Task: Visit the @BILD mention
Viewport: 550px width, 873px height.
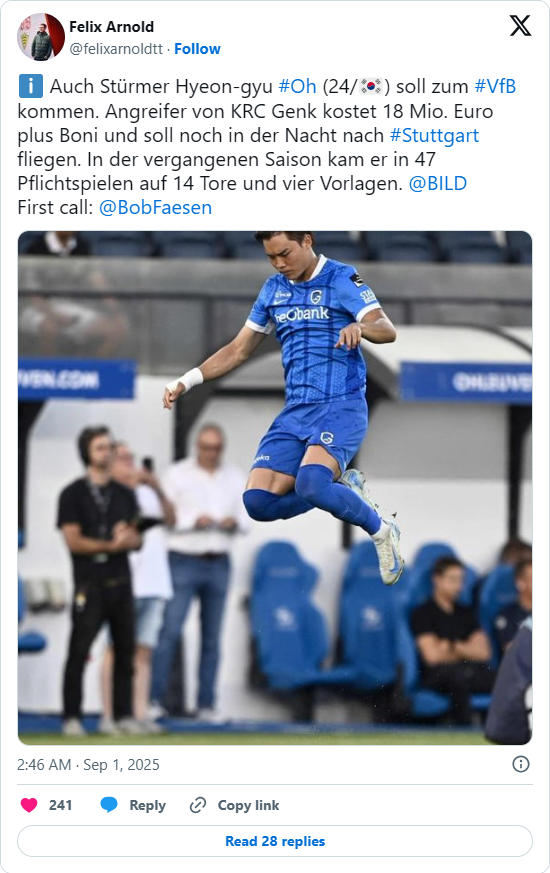Action: pos(438,183)
